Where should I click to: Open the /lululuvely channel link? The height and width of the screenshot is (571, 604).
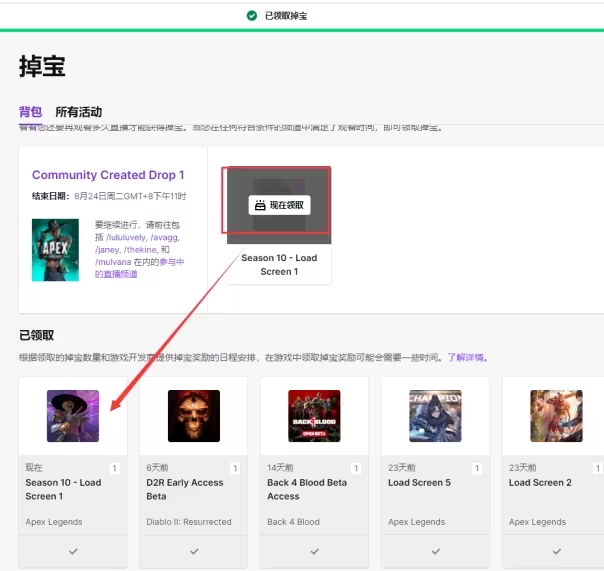click(126, 237)
